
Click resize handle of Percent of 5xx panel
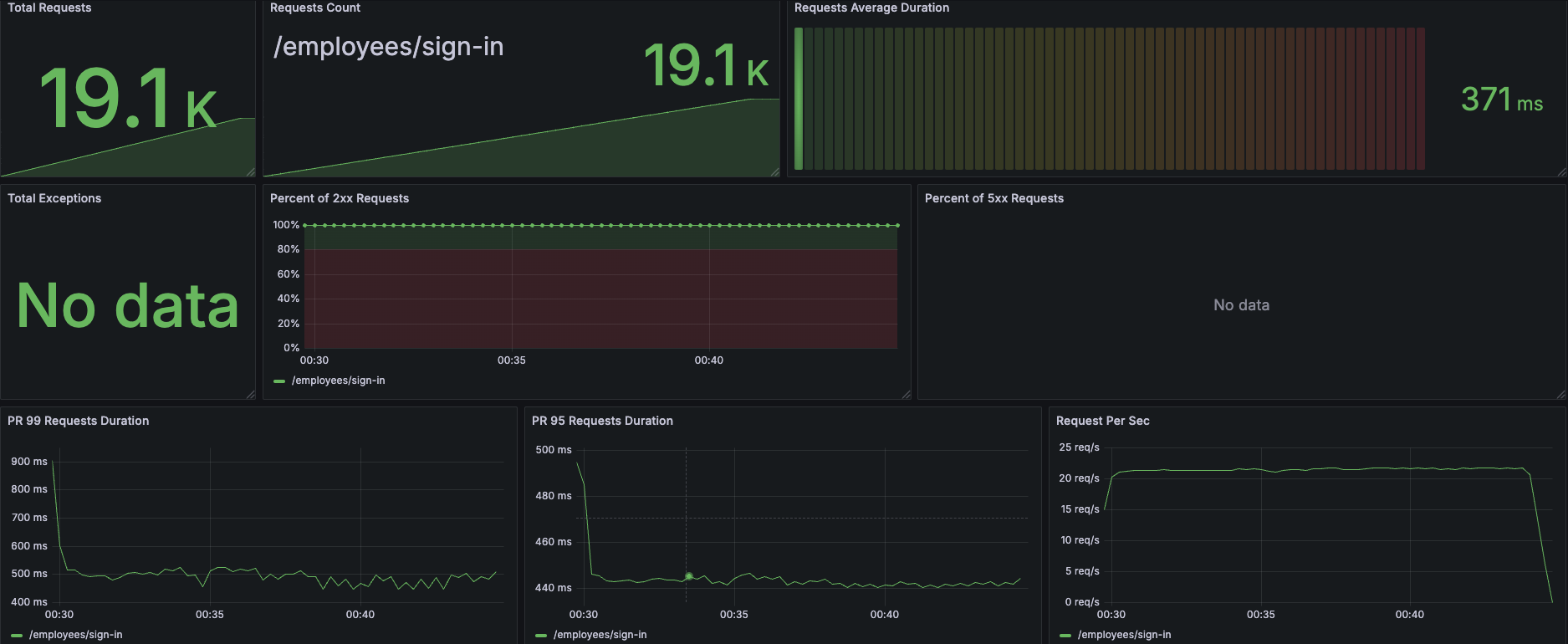point(1561,395)
